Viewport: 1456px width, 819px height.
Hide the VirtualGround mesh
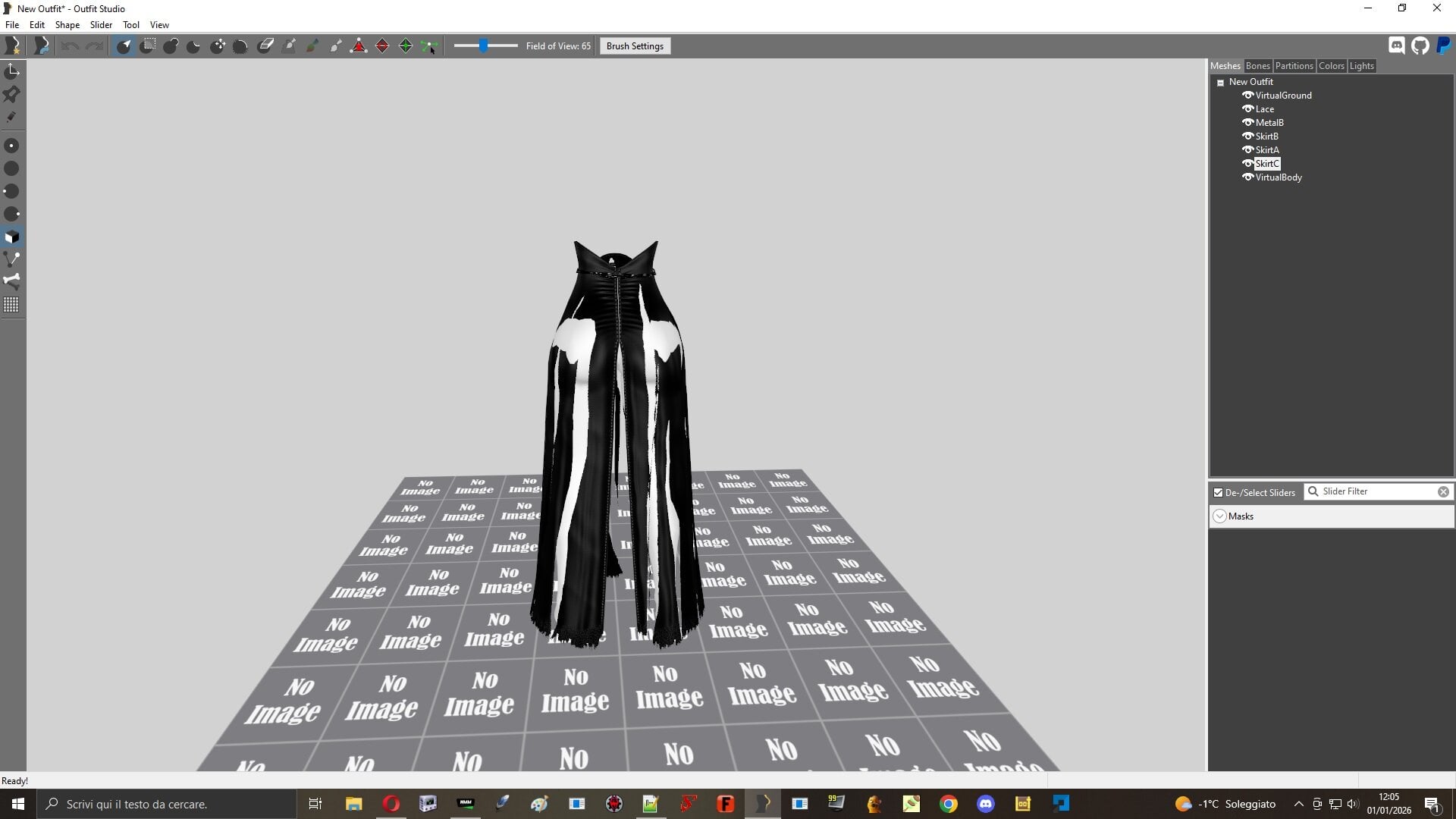click(1247, 96)
